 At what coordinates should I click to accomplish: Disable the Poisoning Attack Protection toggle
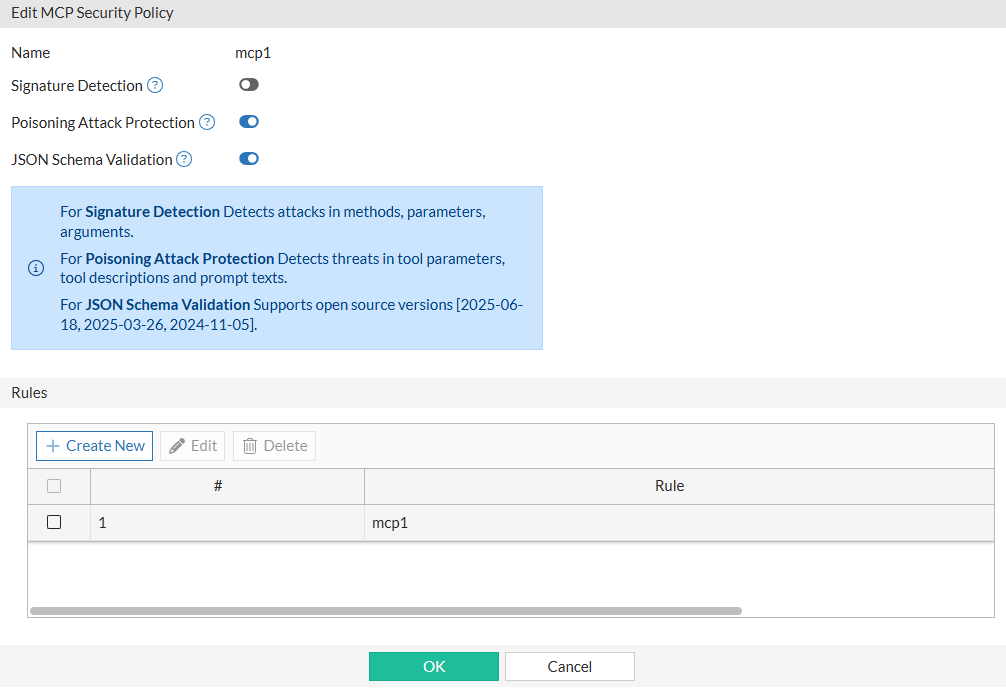[249, 122]
